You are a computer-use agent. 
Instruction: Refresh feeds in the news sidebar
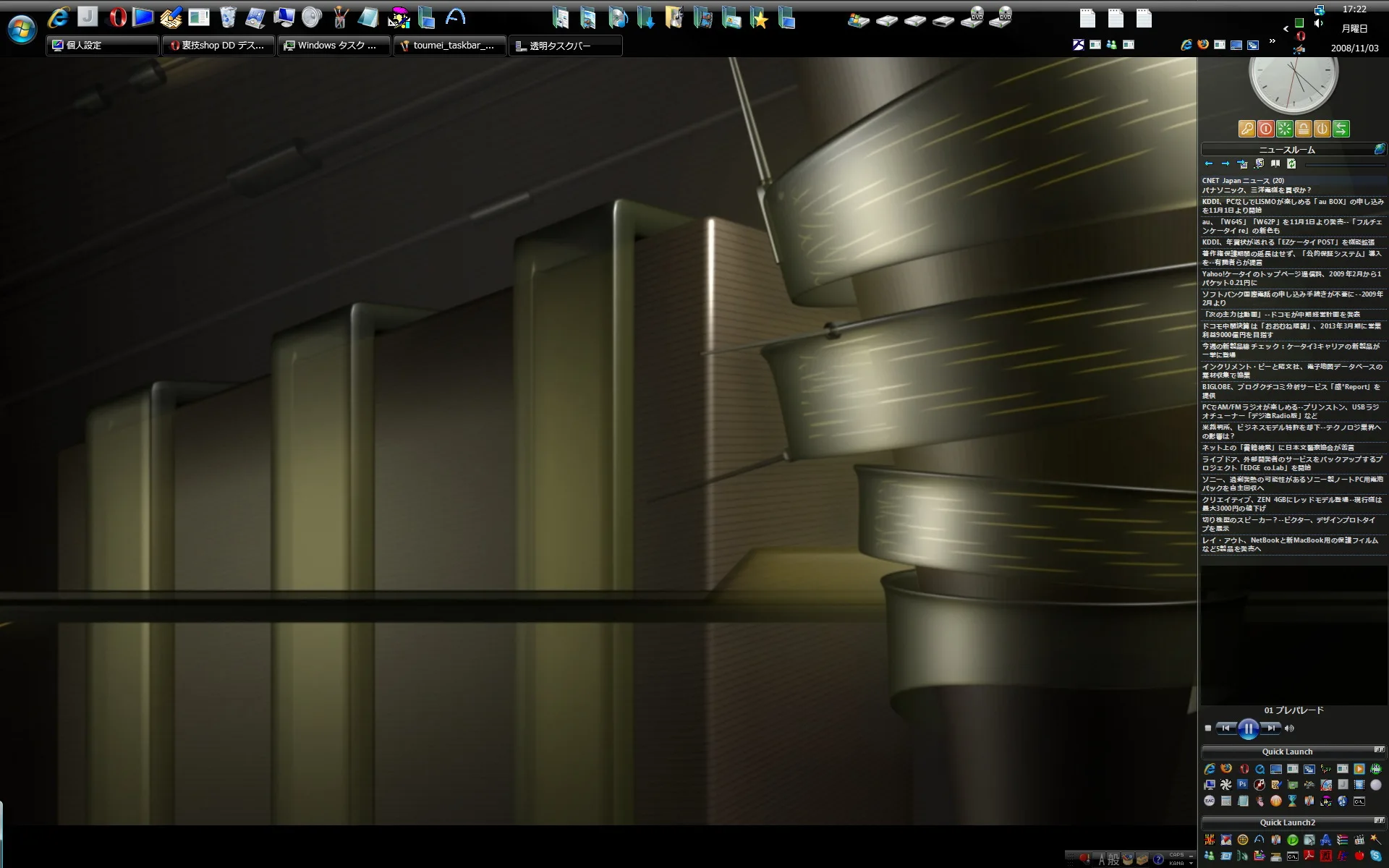pos(1291,164)
